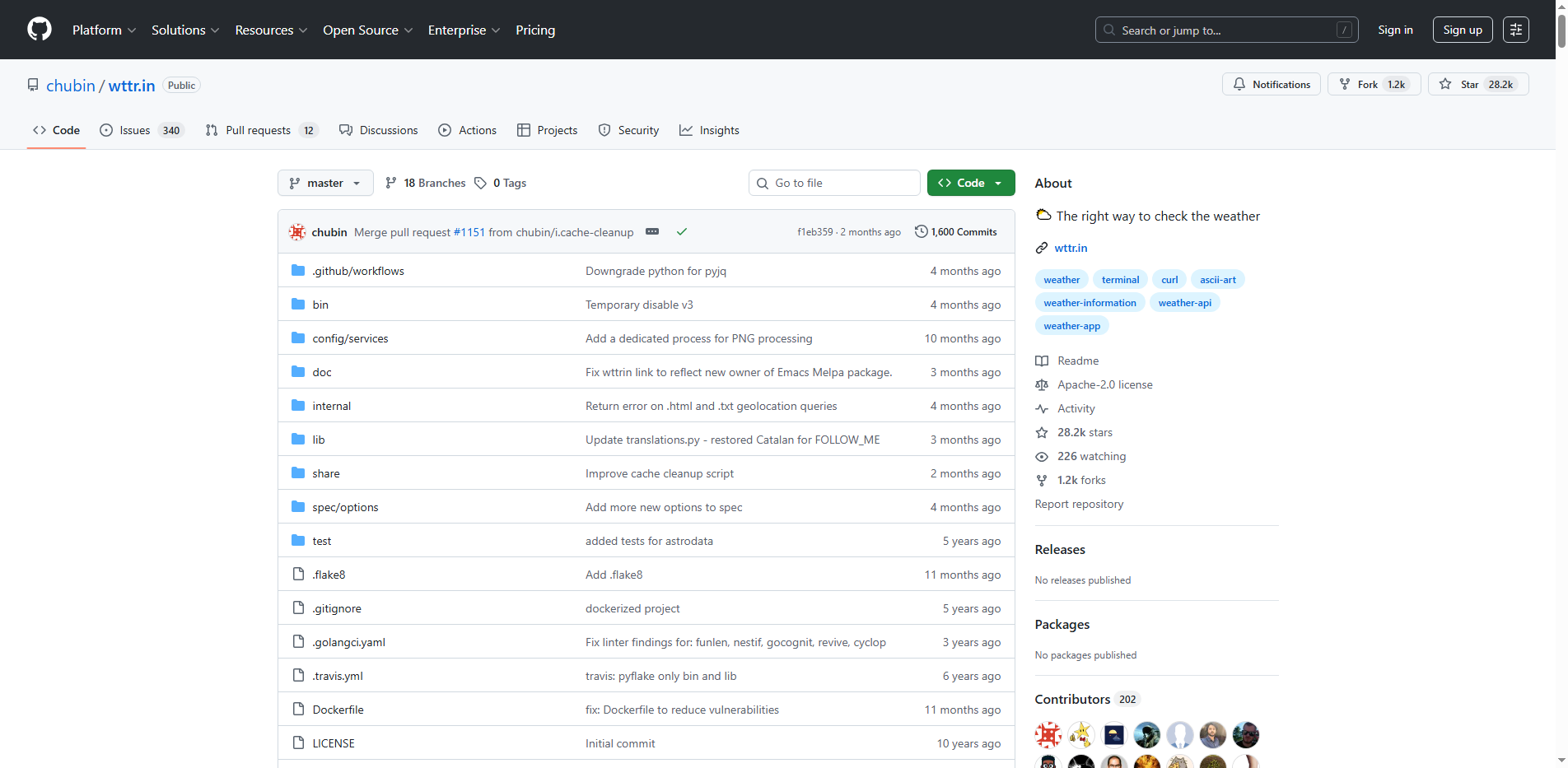Open .golangci.yaml file name
Screen dimensions: 1568x768
click(x=348, y=642)
